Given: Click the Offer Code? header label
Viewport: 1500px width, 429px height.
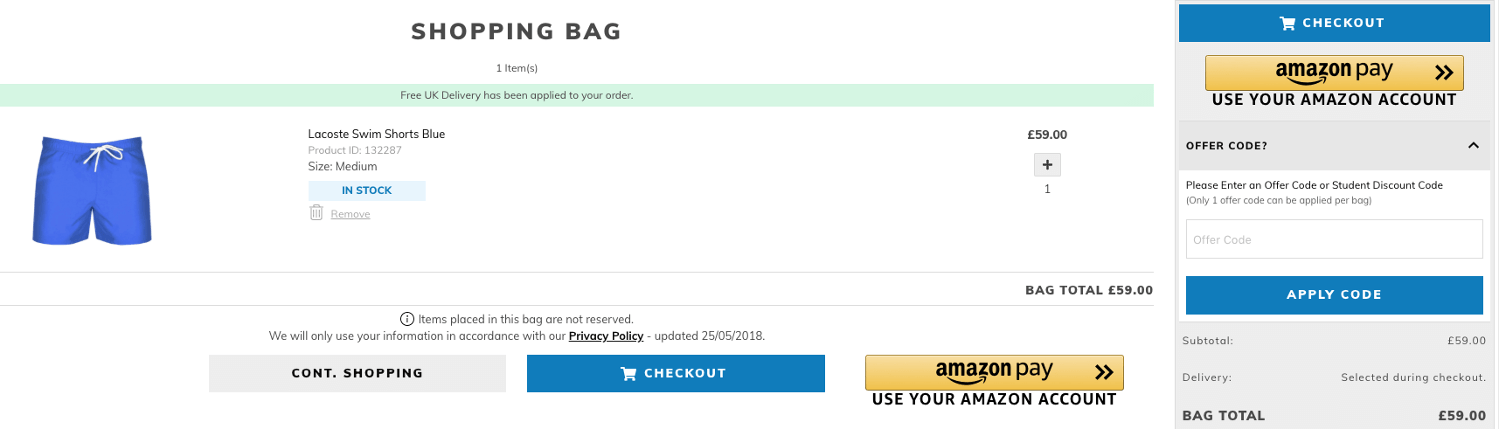Looking at the screenshot, I should 1226,146.
